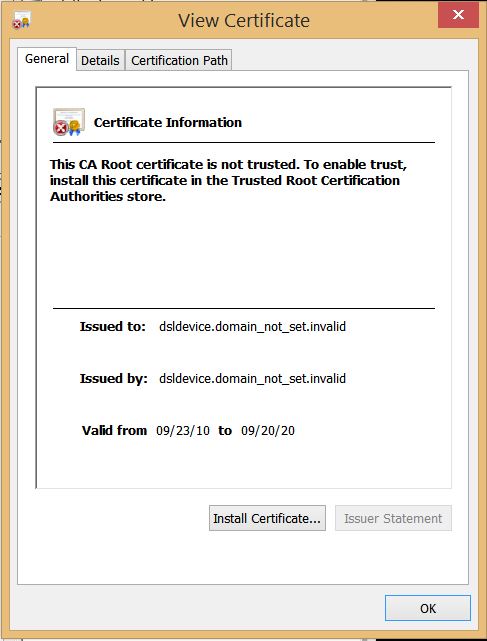
Task: Confirm the dialog with OK
Action: pos(428,608)
